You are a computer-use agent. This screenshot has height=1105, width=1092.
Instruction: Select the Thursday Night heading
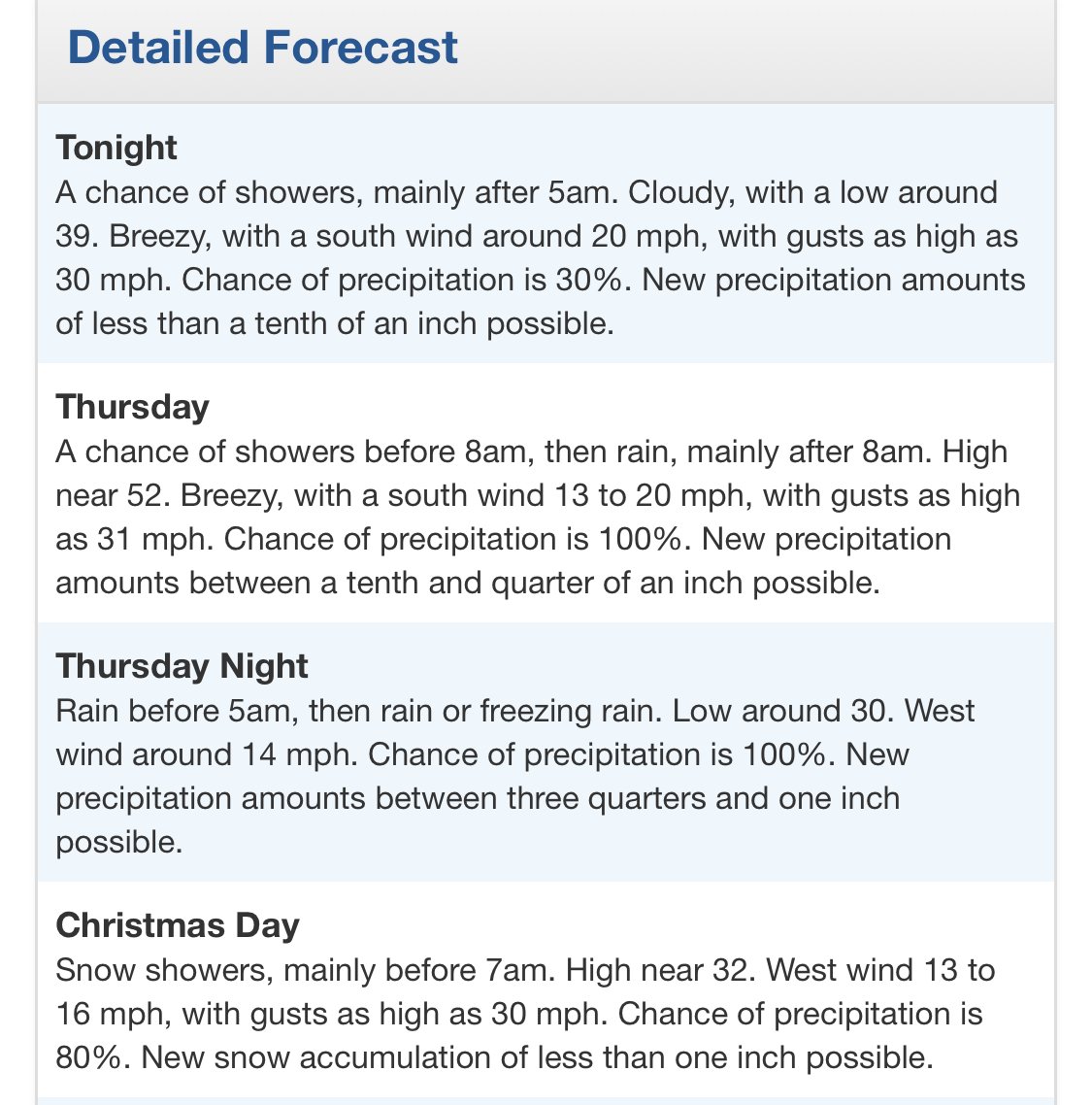tap(182, 666)
